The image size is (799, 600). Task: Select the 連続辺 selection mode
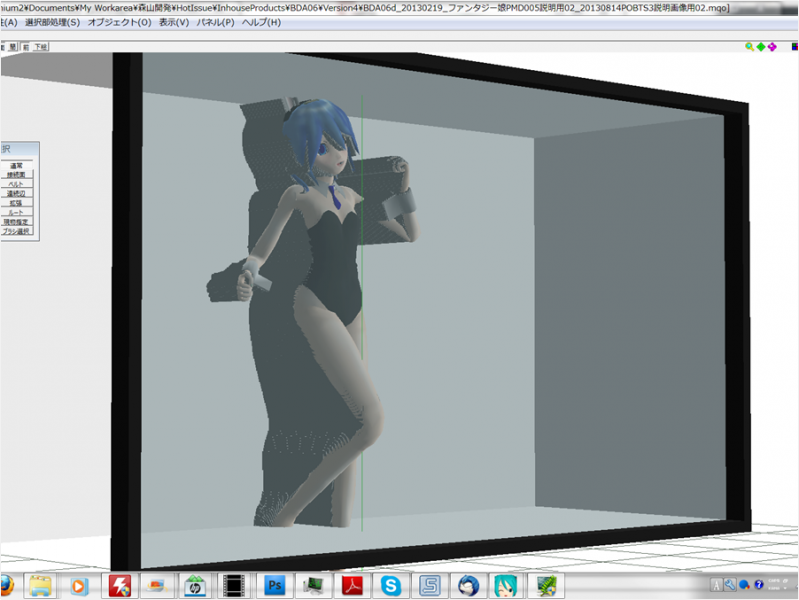(x=16, y=194)
